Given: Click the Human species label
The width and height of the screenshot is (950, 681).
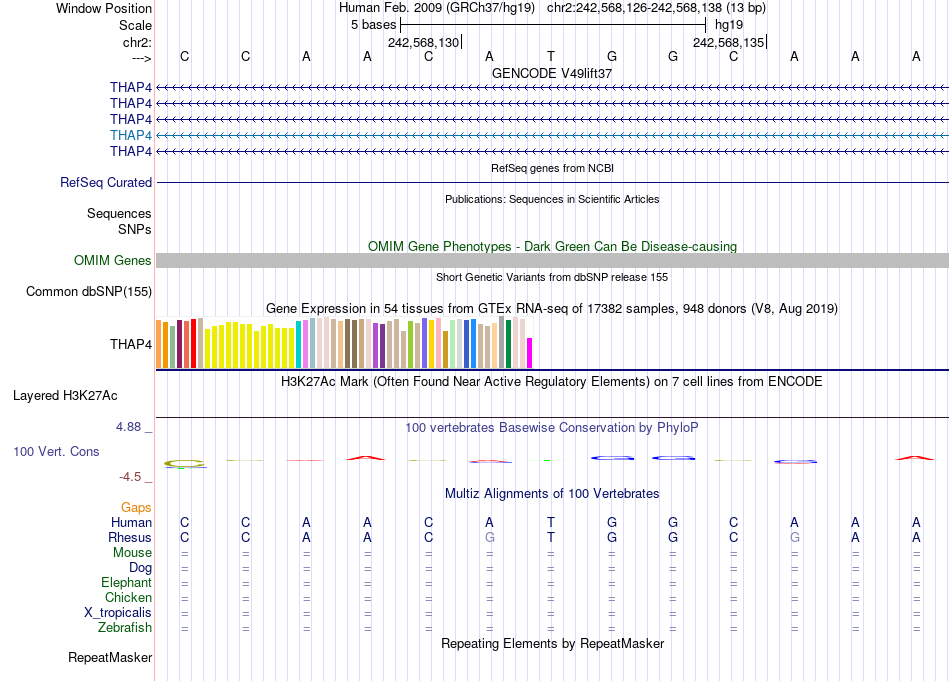Looking at the screenshot, I should pyautogui.click(x=131, y=522).
